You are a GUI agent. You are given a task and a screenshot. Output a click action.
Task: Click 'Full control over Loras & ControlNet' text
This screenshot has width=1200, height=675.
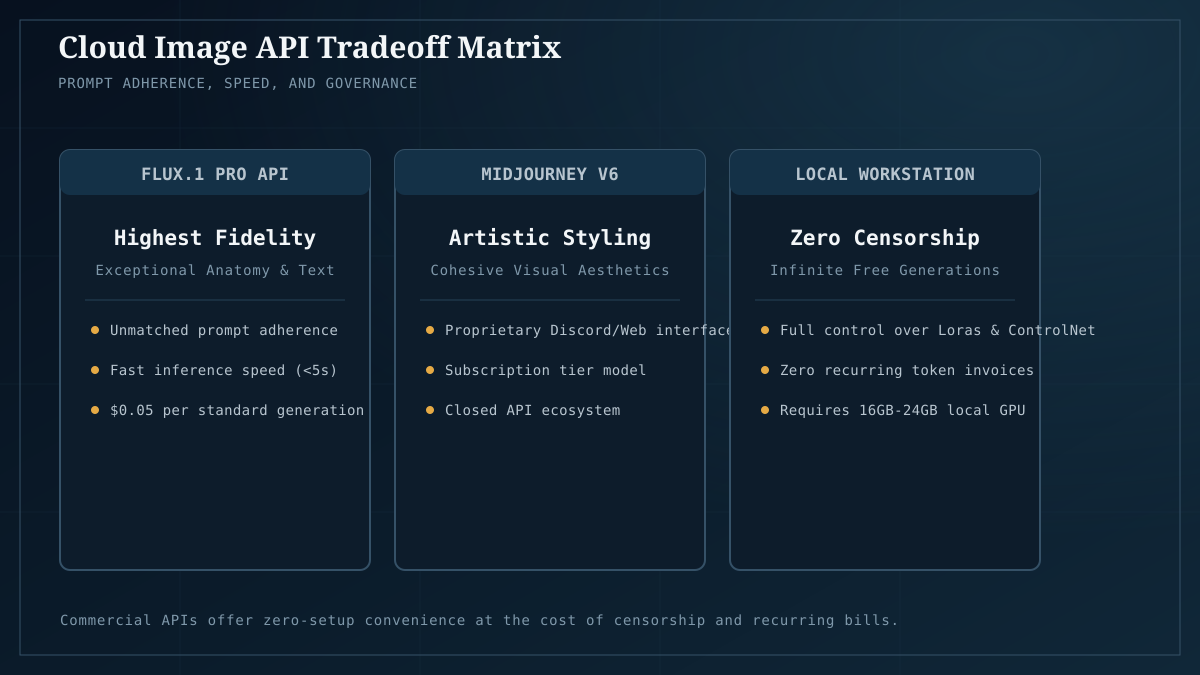point(938,330)
